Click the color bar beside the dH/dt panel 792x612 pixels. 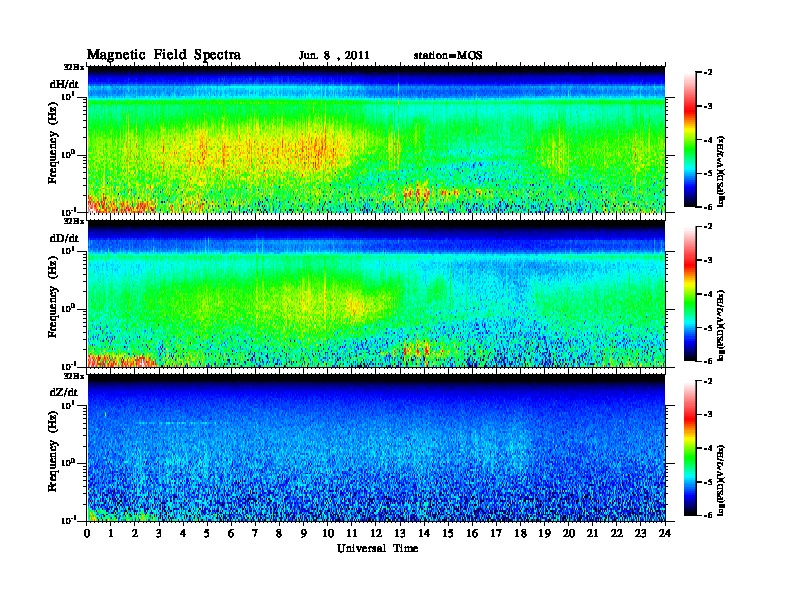pos(689,139)
